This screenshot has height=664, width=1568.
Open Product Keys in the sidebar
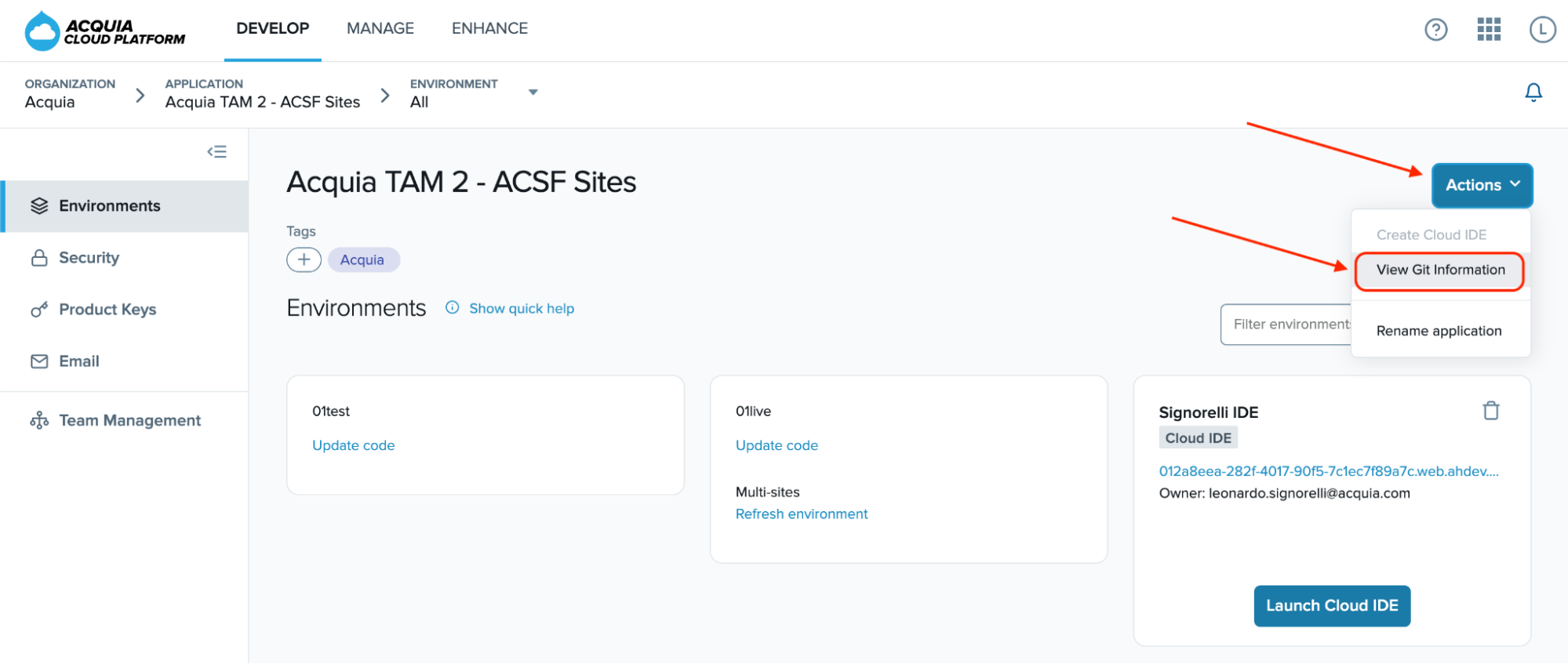tap(126, 310)
